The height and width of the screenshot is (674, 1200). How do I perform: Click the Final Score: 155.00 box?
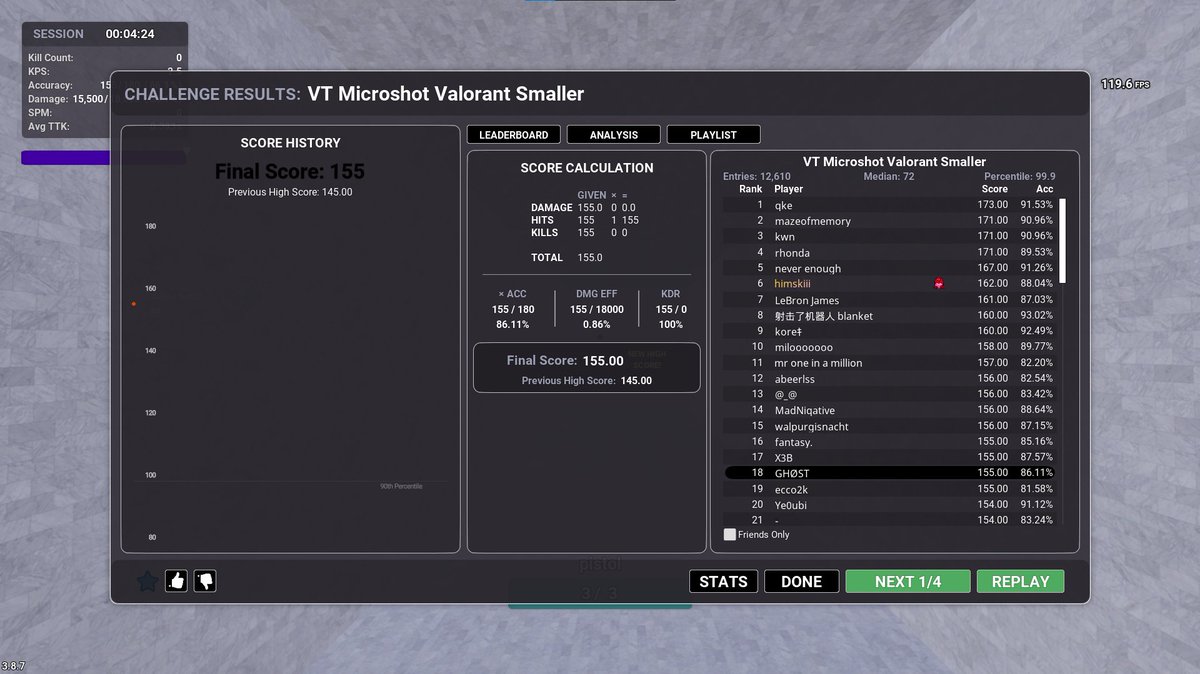pyautogui.click(x=586, y=368)
